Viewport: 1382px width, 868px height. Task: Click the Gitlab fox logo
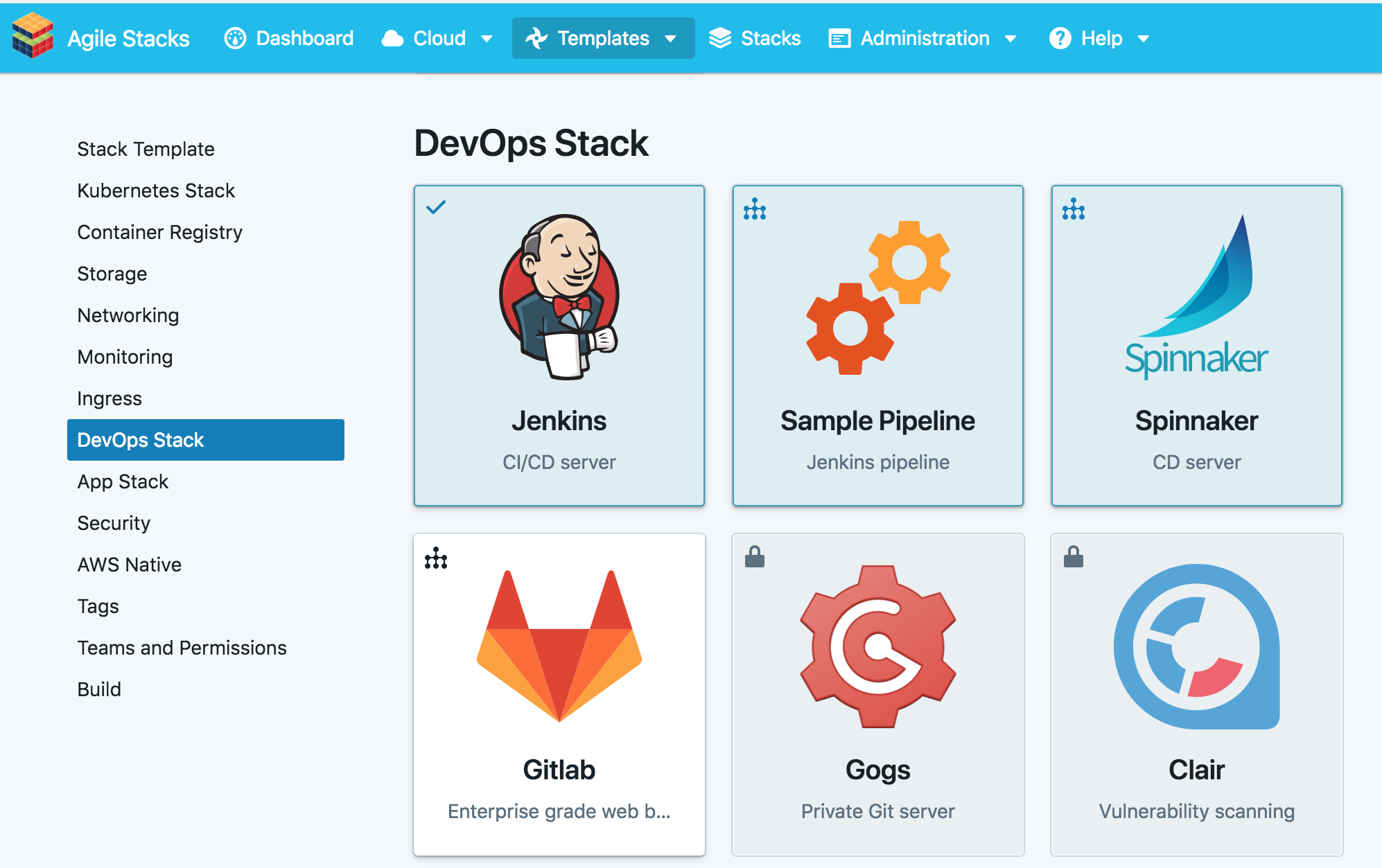559,646
